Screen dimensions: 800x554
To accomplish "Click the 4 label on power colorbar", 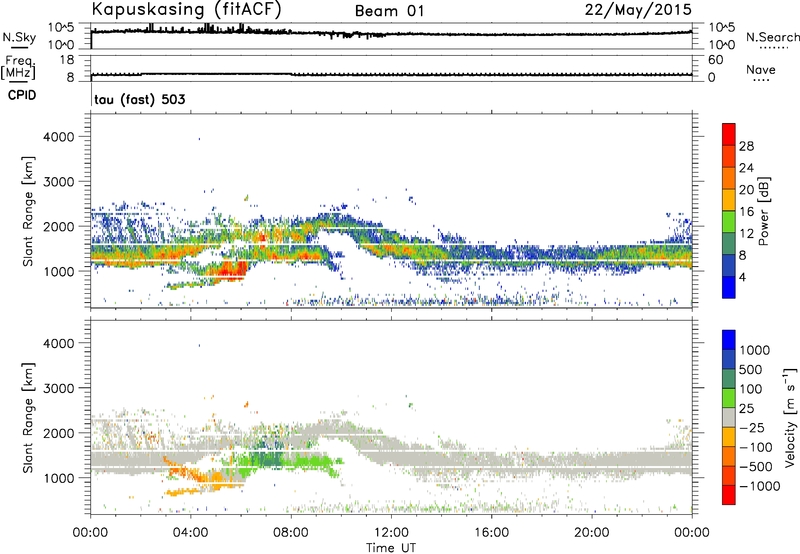I will [742, 277].
